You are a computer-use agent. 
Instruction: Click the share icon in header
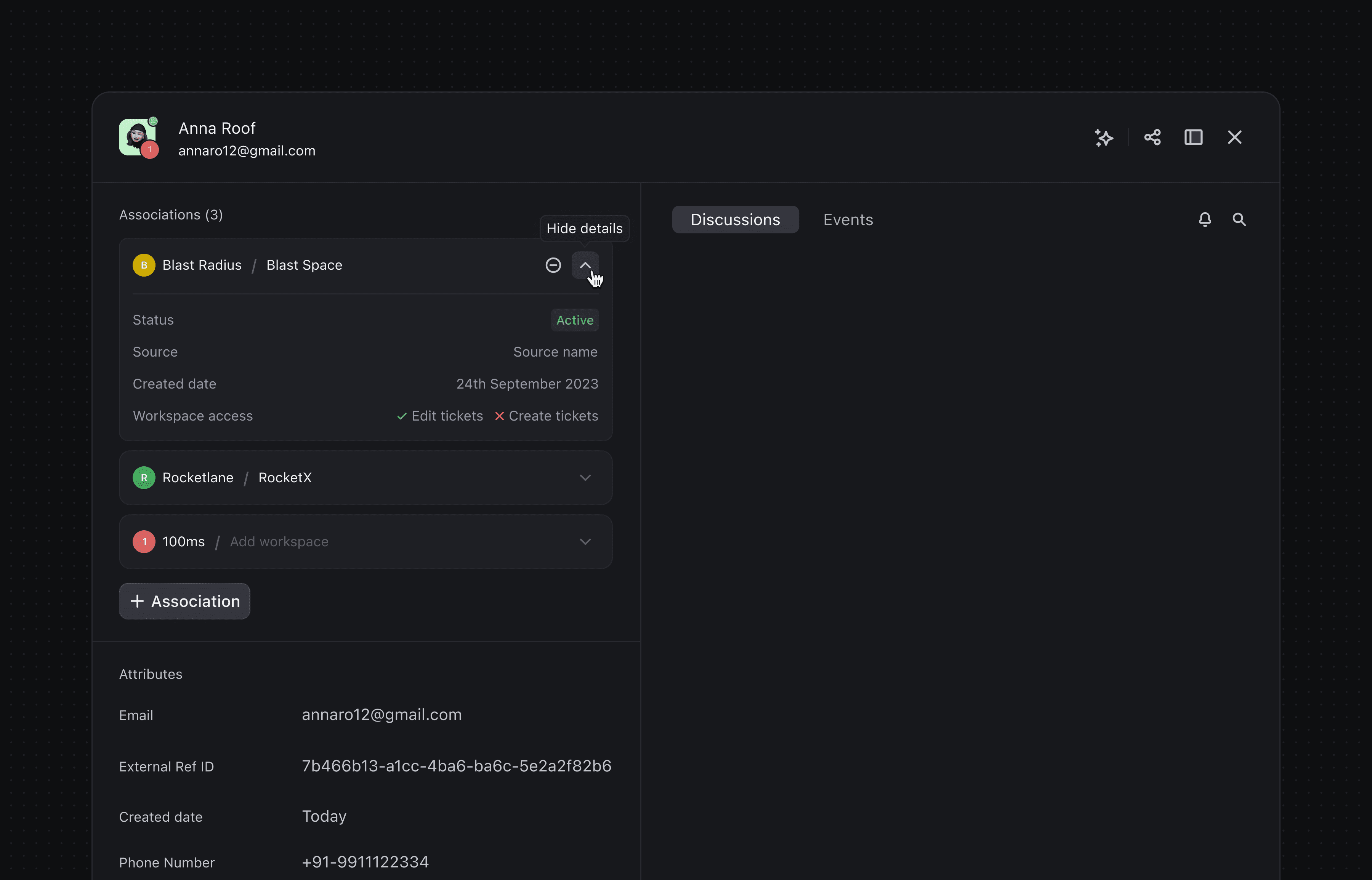pyautogui.click(x=1152, y=138)
